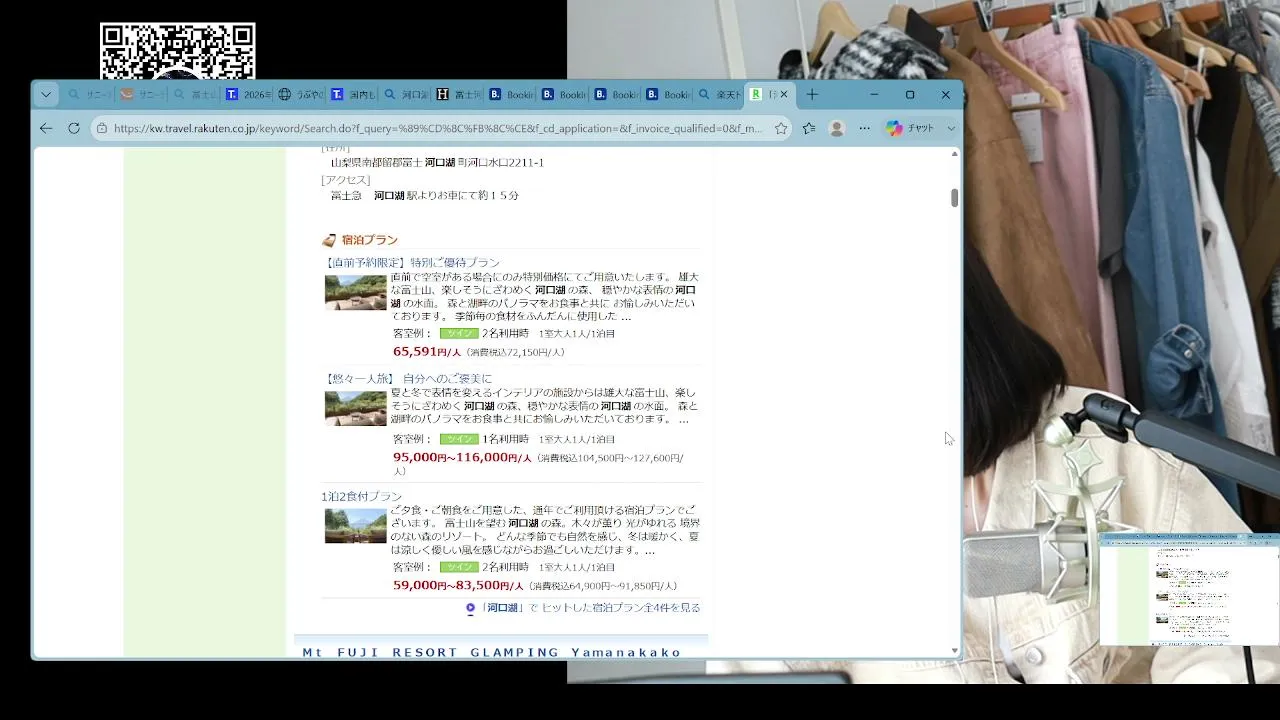Click the 1泊2食付プラン thumbnail image
Viewport: 1280px width, 720px height.
pos(355,526)
